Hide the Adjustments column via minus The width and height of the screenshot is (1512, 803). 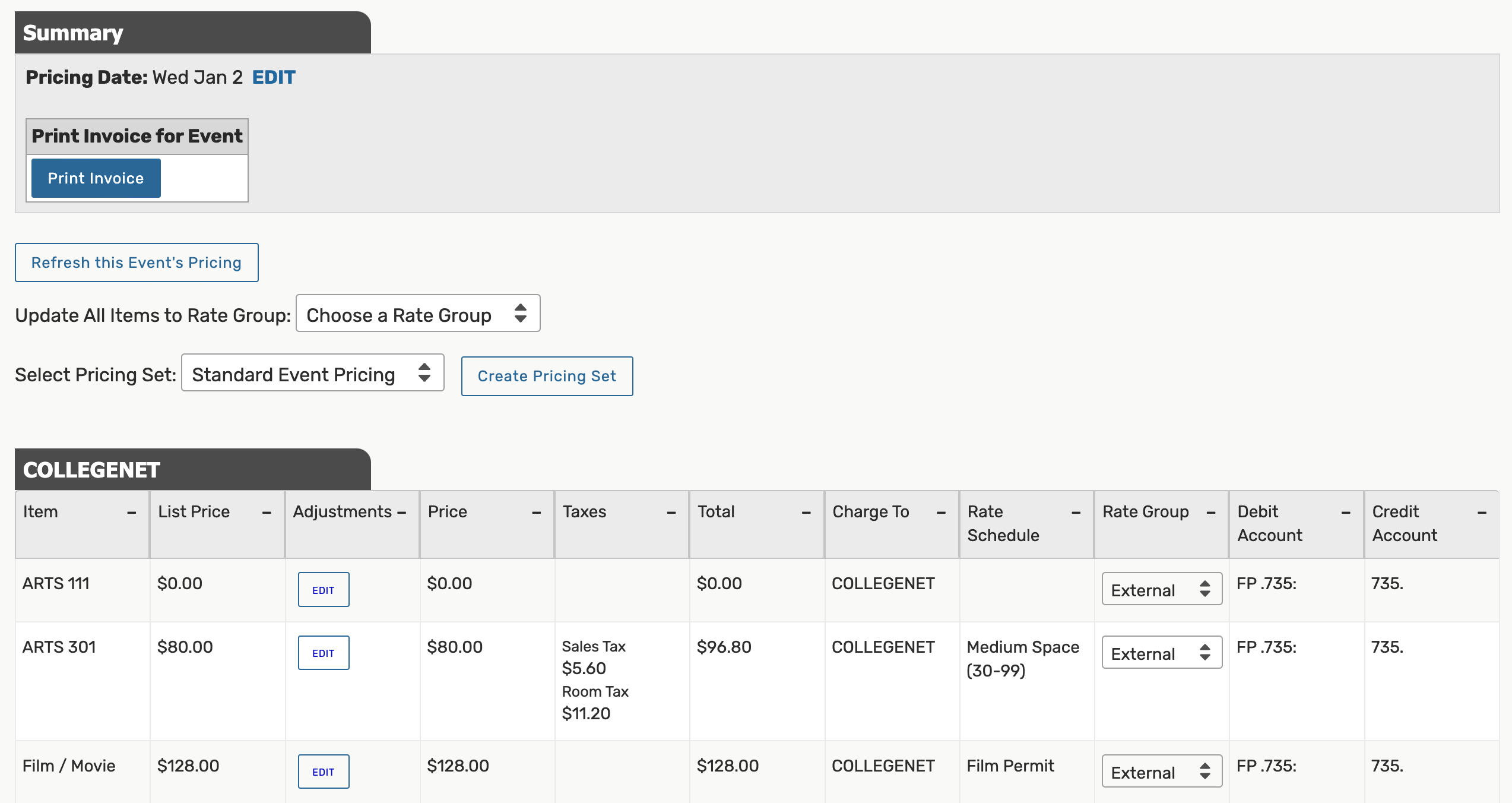point(402,513)
